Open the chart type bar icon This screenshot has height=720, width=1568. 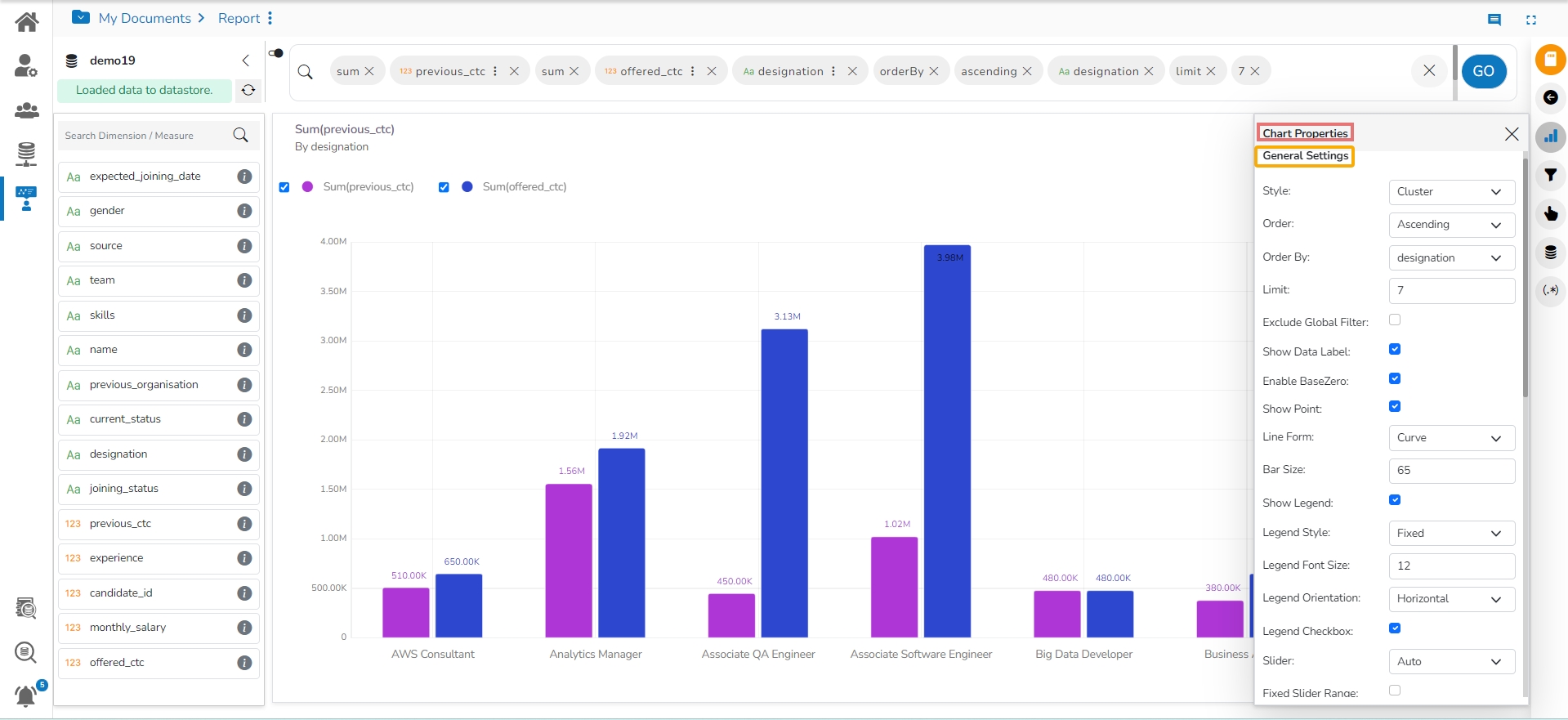pos(1550,136)
